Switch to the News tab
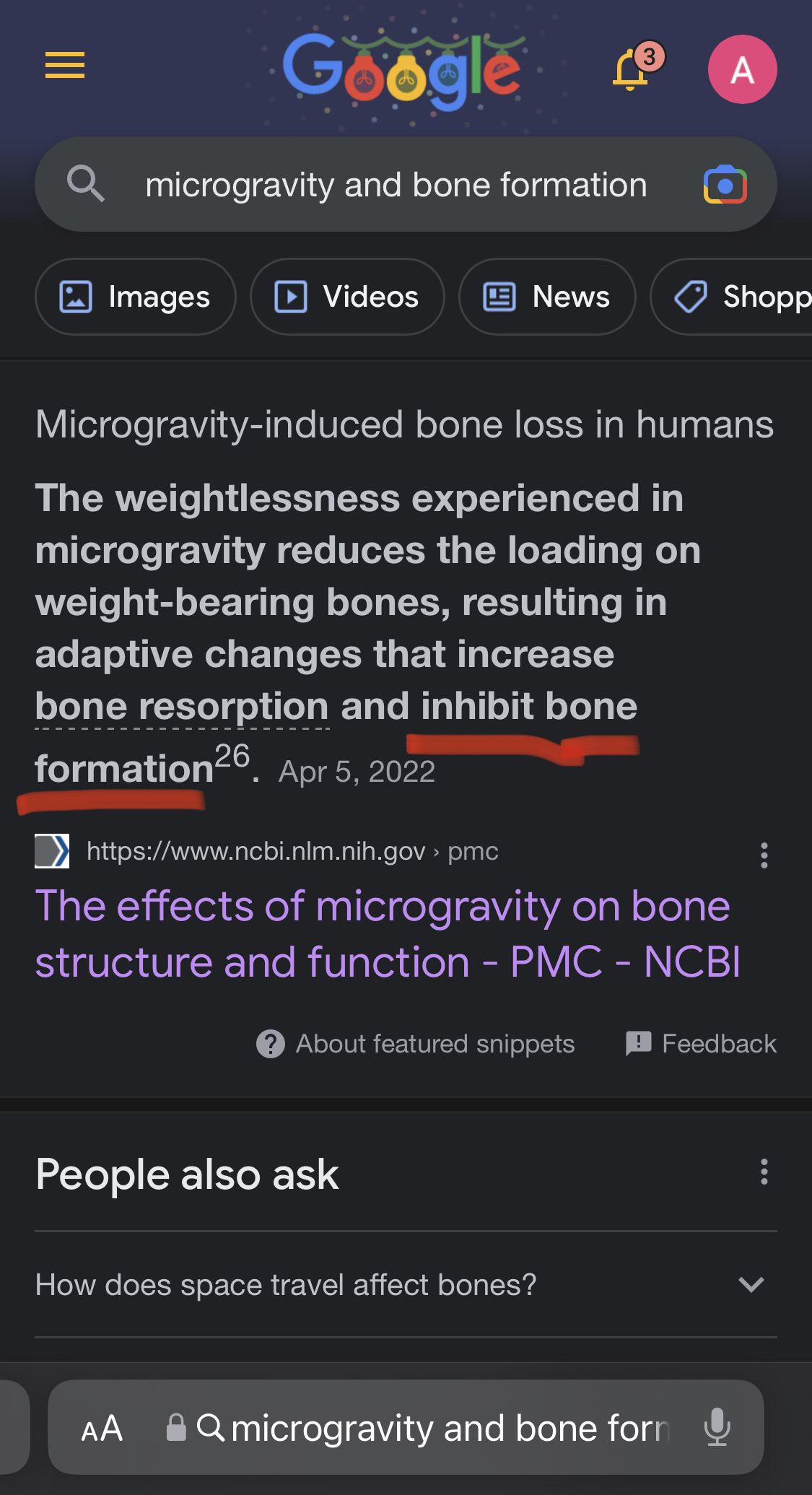 click(547, 297)
